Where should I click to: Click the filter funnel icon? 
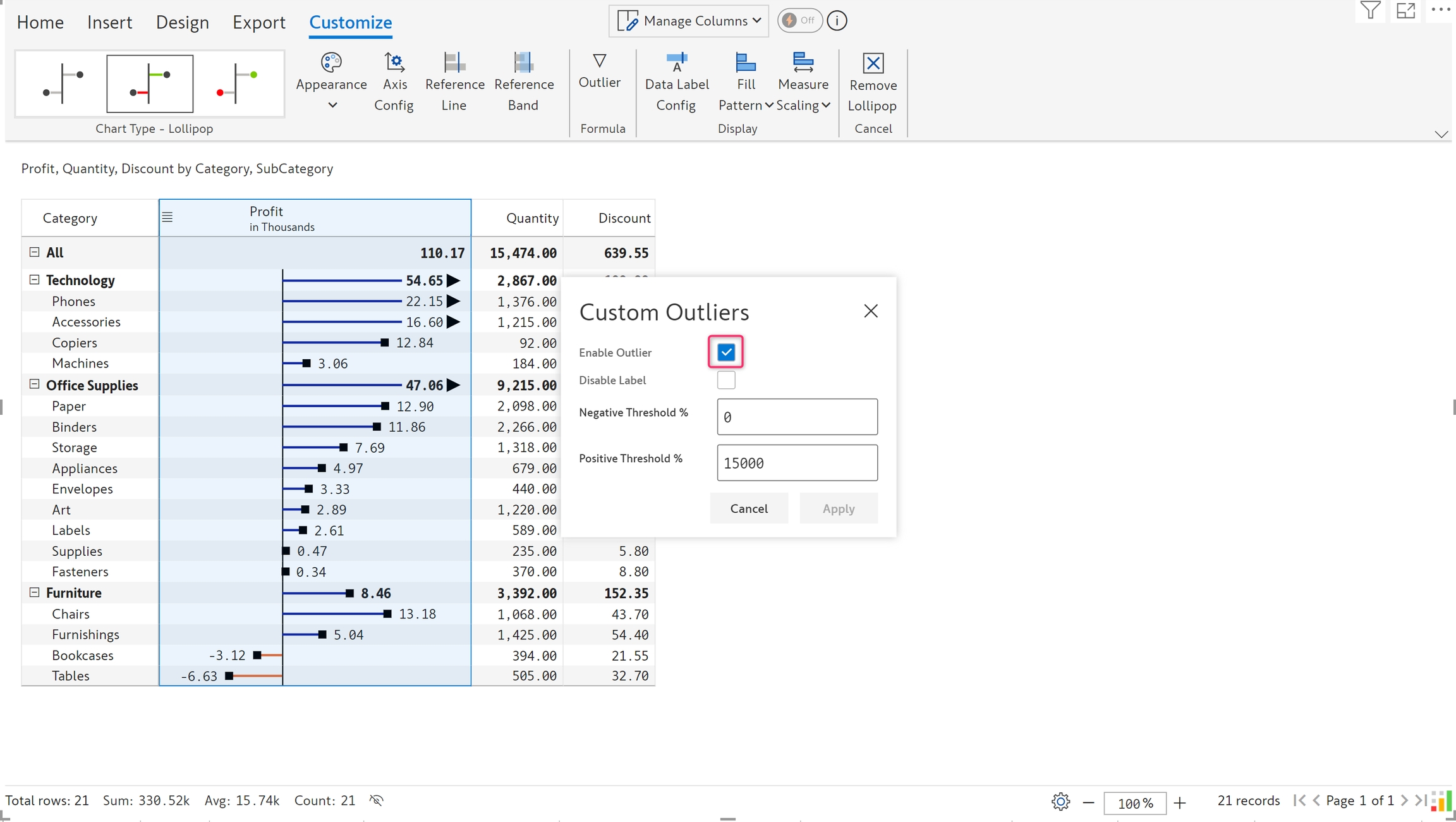(1370, 11)
